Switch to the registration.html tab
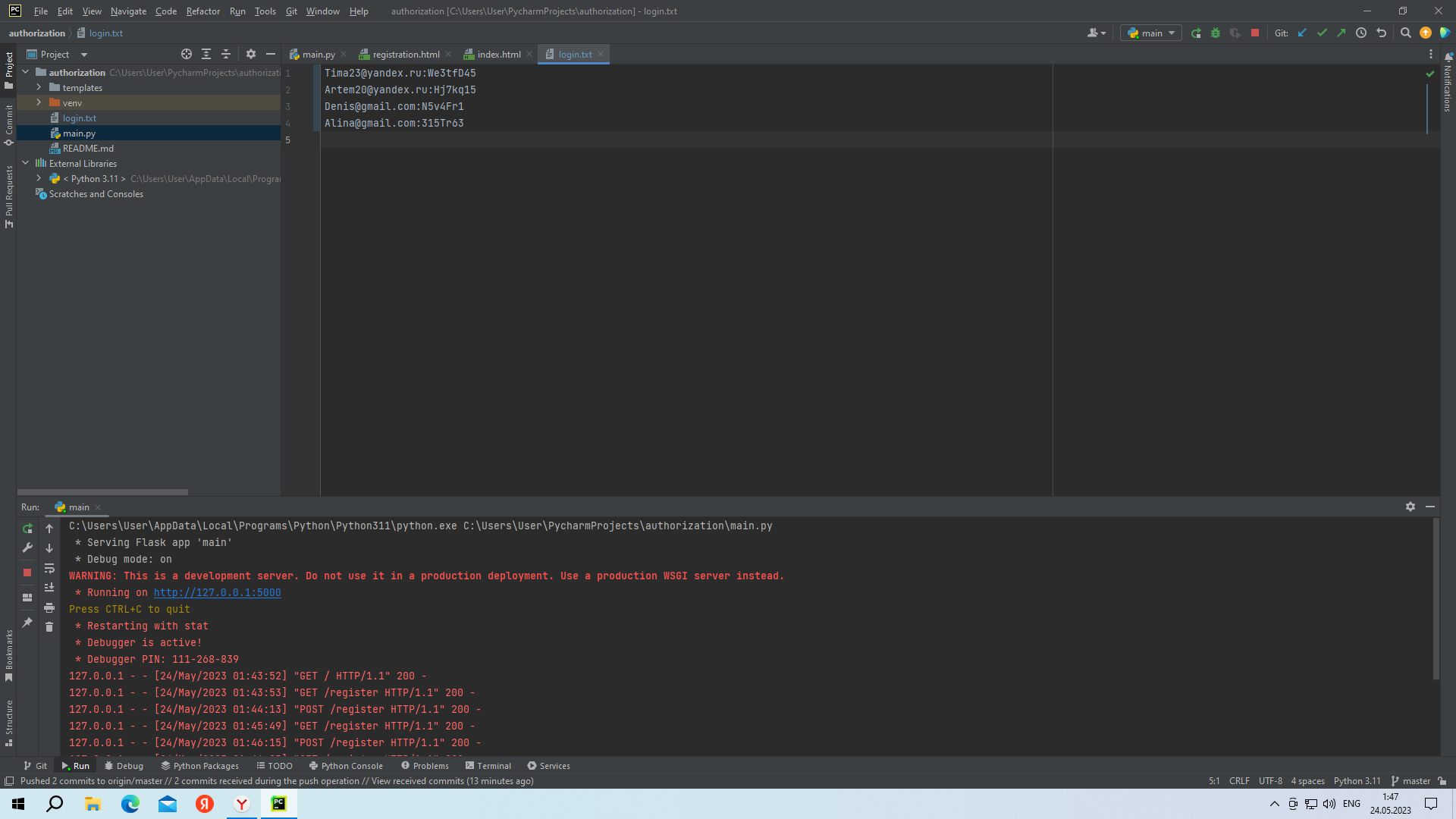1456x819 pixels. point(406,55)
